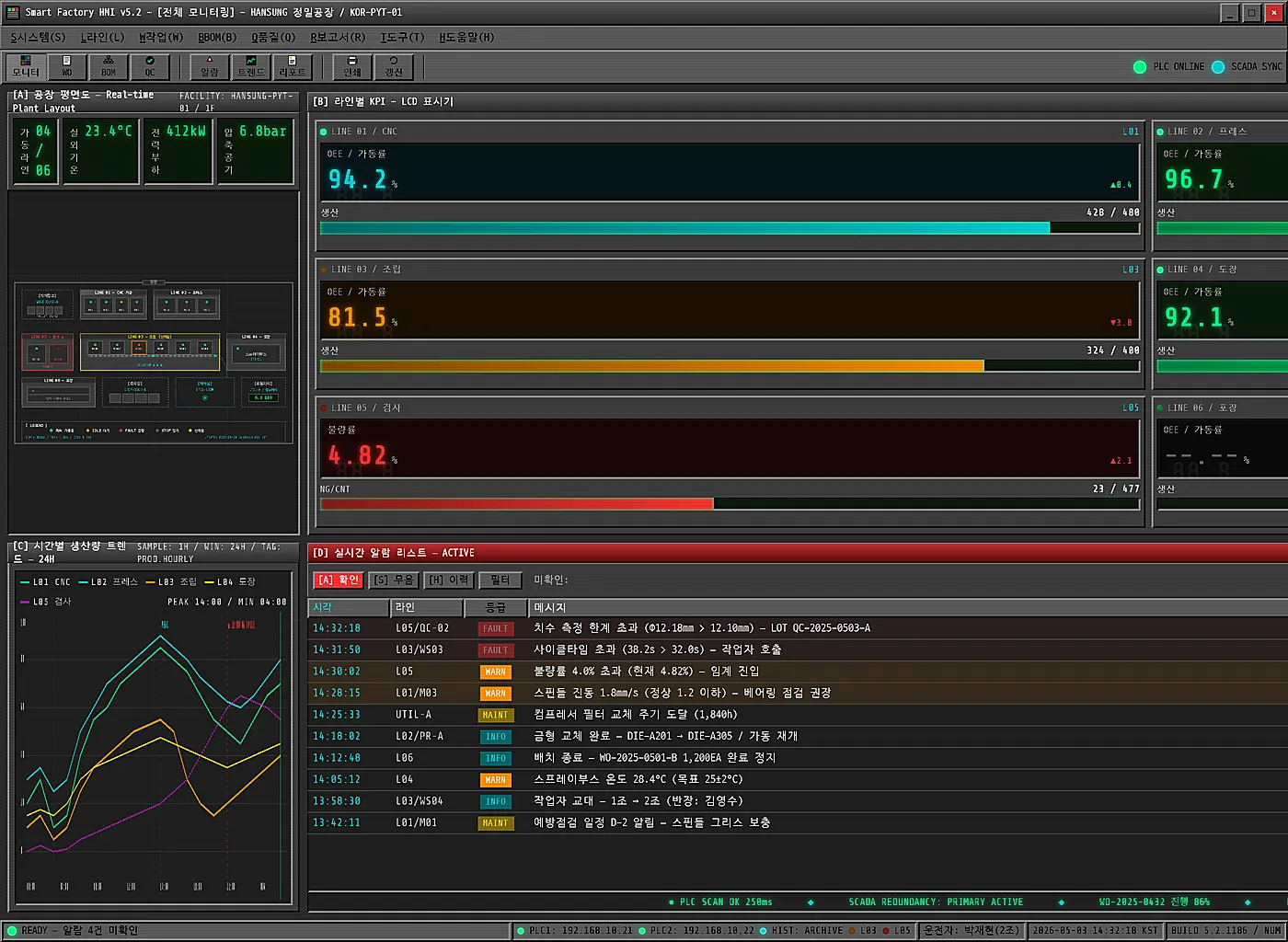Select the BOM toolbar icon
The width and height of the screenshot is (1288, 942).
click(x=109, y=66)
